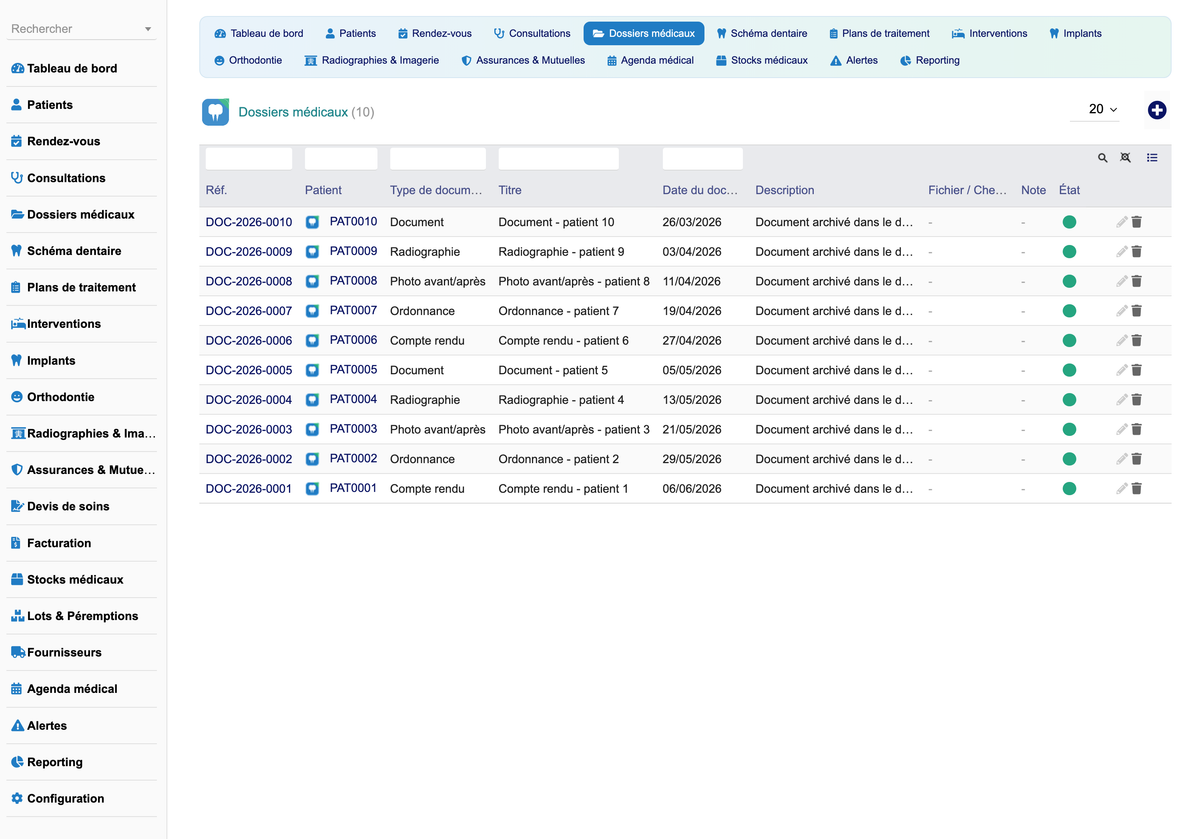Screen dimensions: 1200x839
Task: Open patient link PAT0001
Action: [x=354, y=488]
